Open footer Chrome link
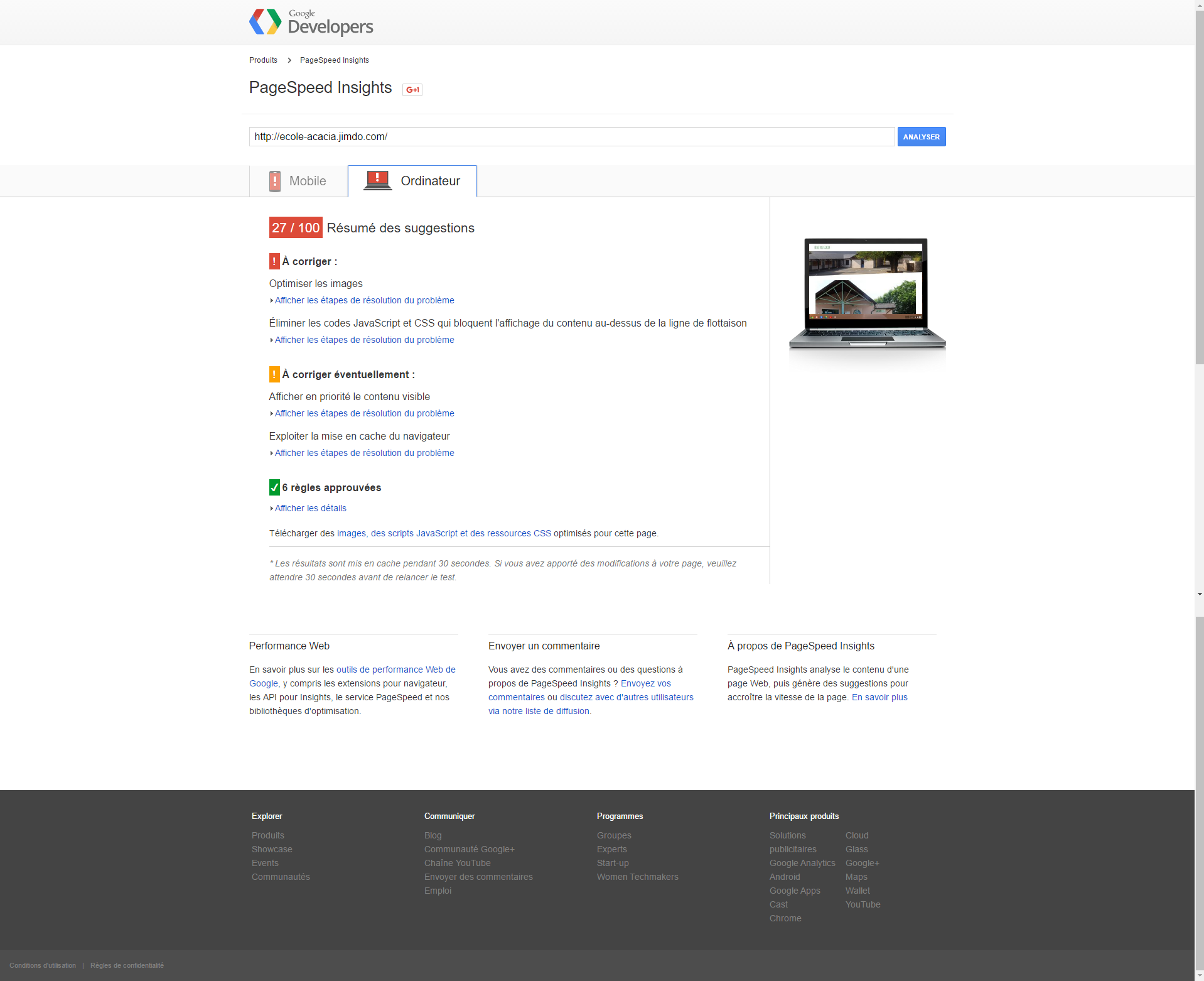Viewport: 1204px width, 981px height. (x=785, y=918)
